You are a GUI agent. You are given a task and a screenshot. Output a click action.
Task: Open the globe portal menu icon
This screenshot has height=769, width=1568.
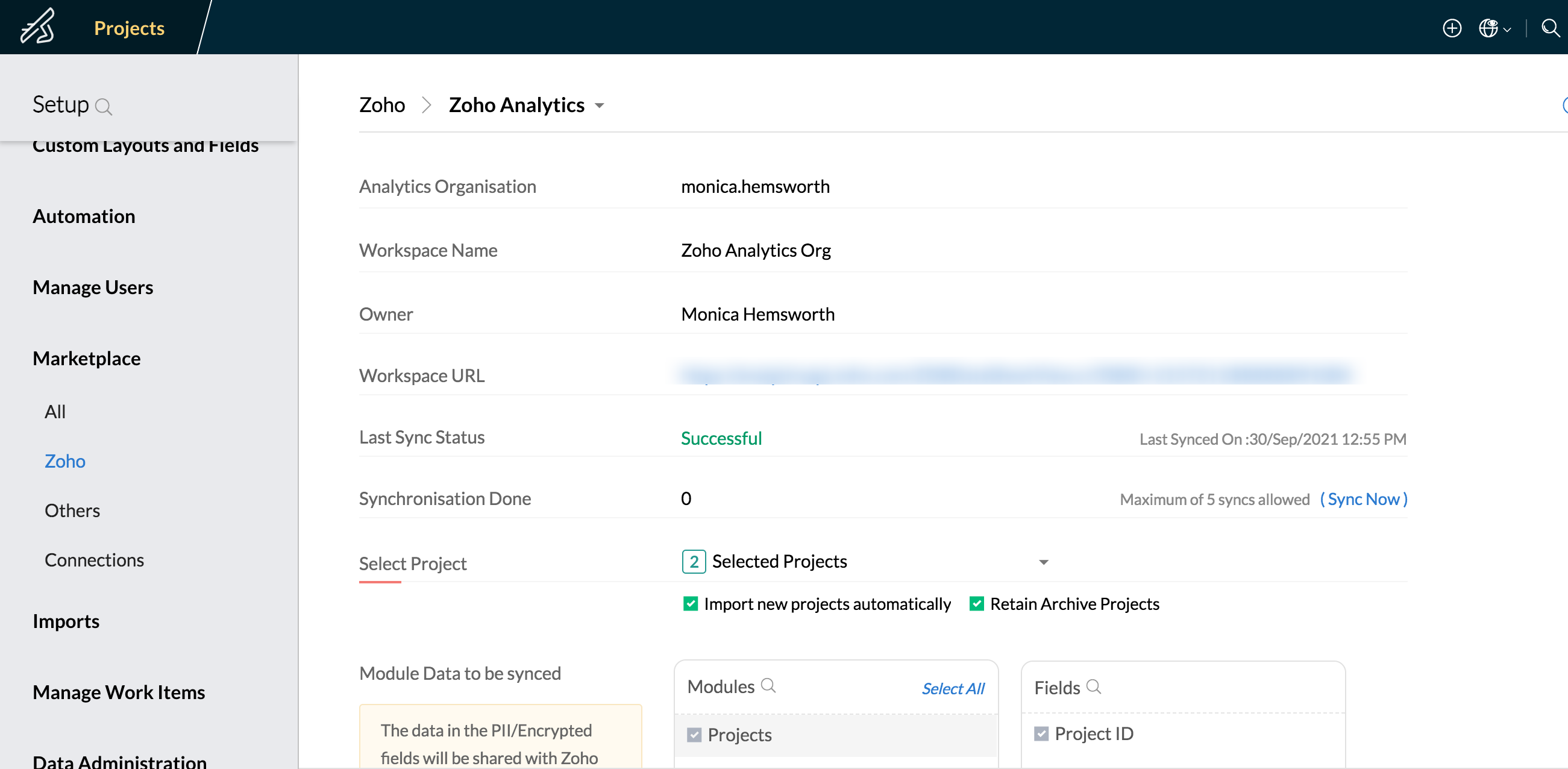(x=1488, y=28)
